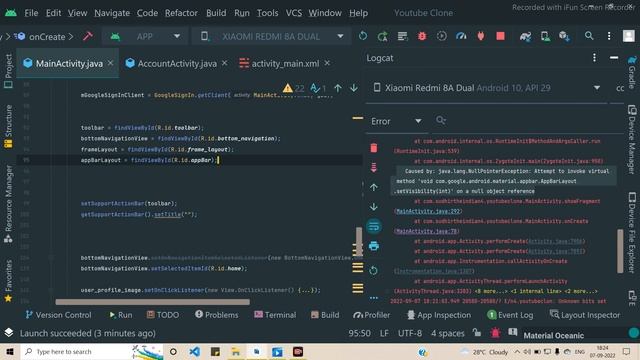This screenshot has width=640, height=360.
Task: Open Logcat panel options menu
Action: [594, 58]
